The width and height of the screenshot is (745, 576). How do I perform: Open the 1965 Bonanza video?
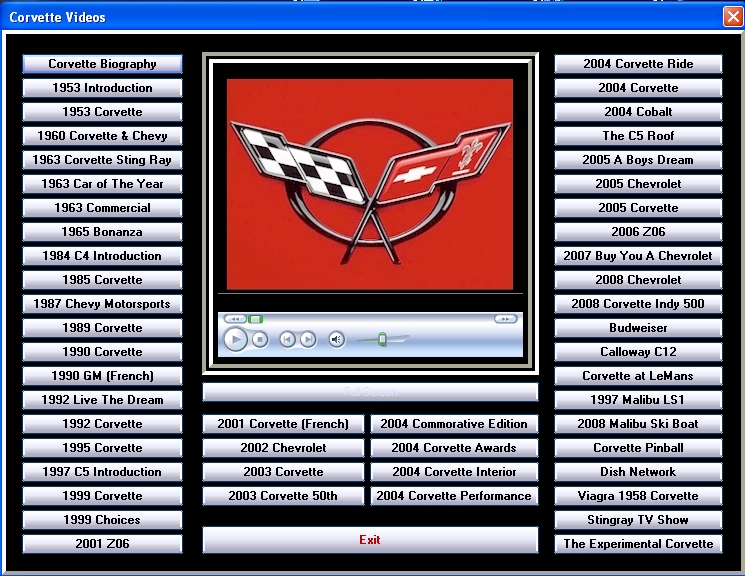coord(102,232)
